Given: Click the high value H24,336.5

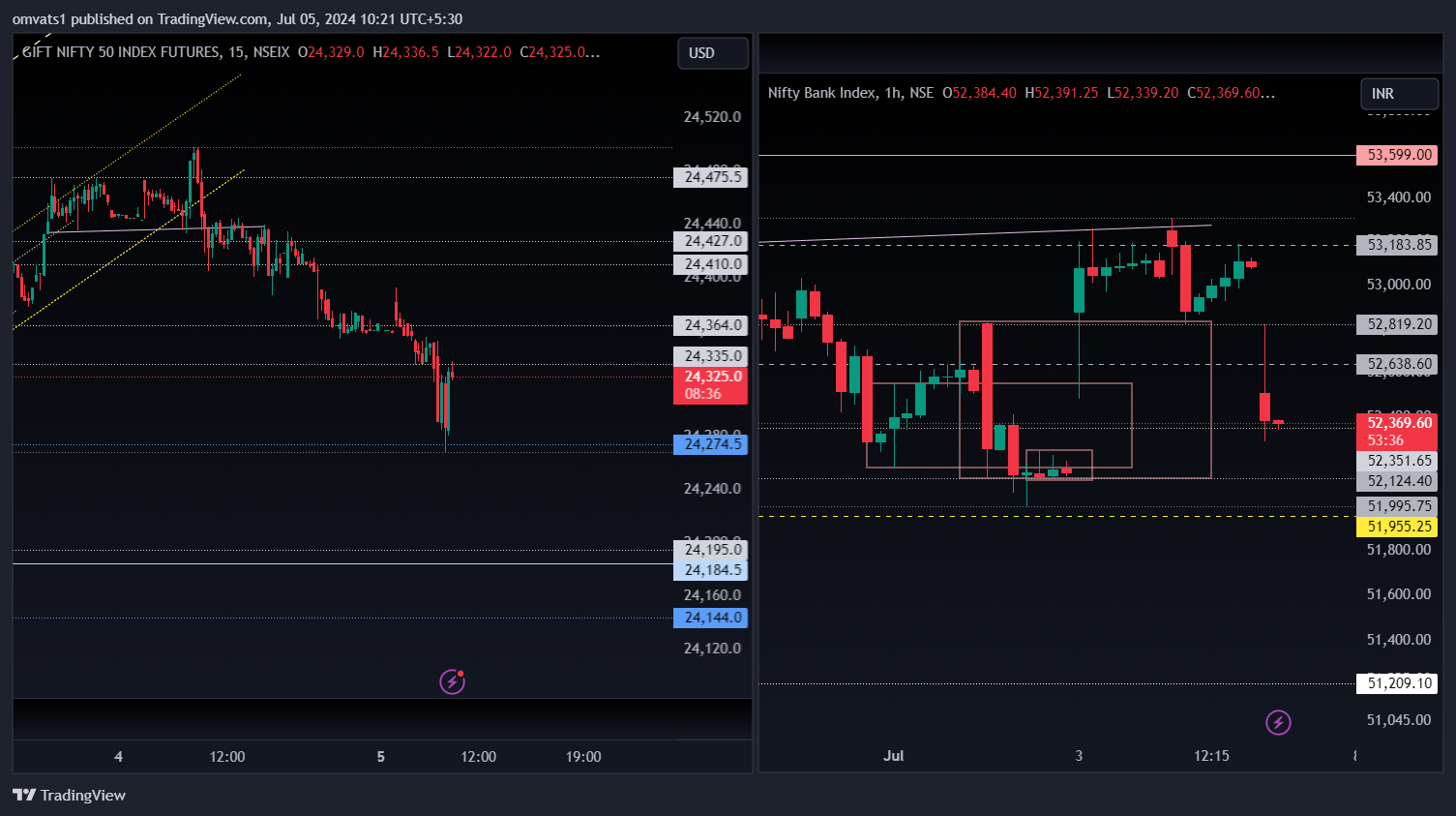Looking at the screenshot, I should [405, 52].
